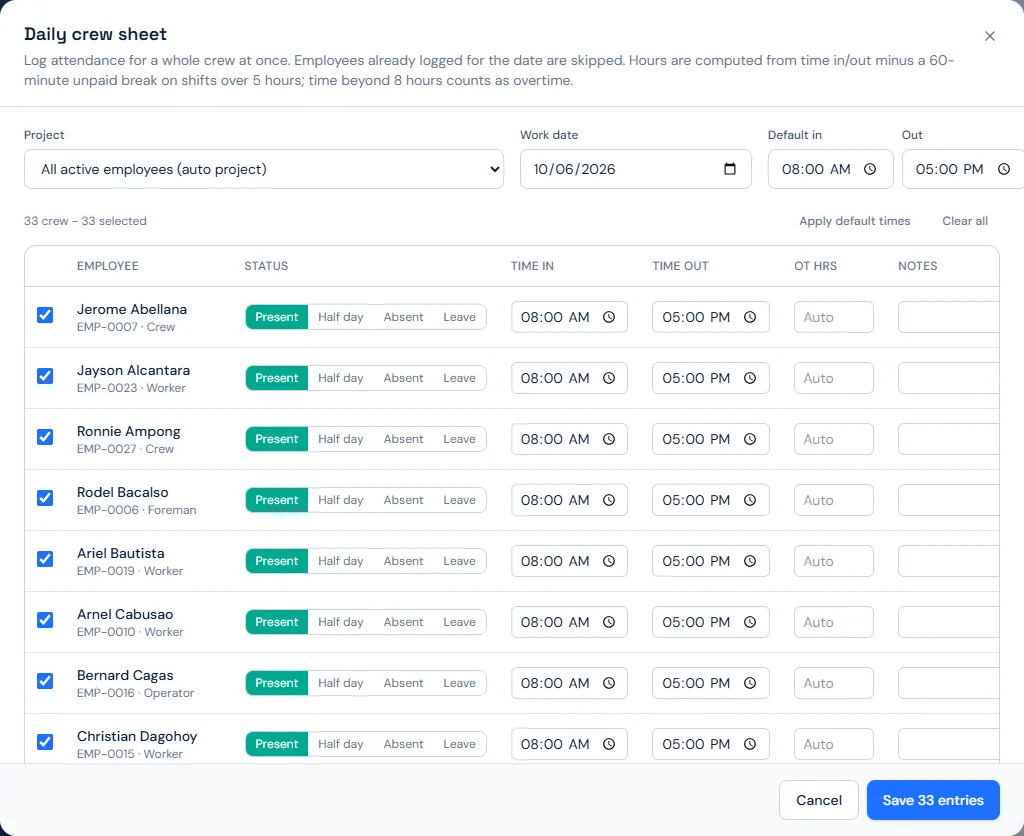This screenshot has height=836, width=1024.
Task: Click 'EMP-0016 · Operator' text
Action: pyautogui.click(x=135, y=693)
